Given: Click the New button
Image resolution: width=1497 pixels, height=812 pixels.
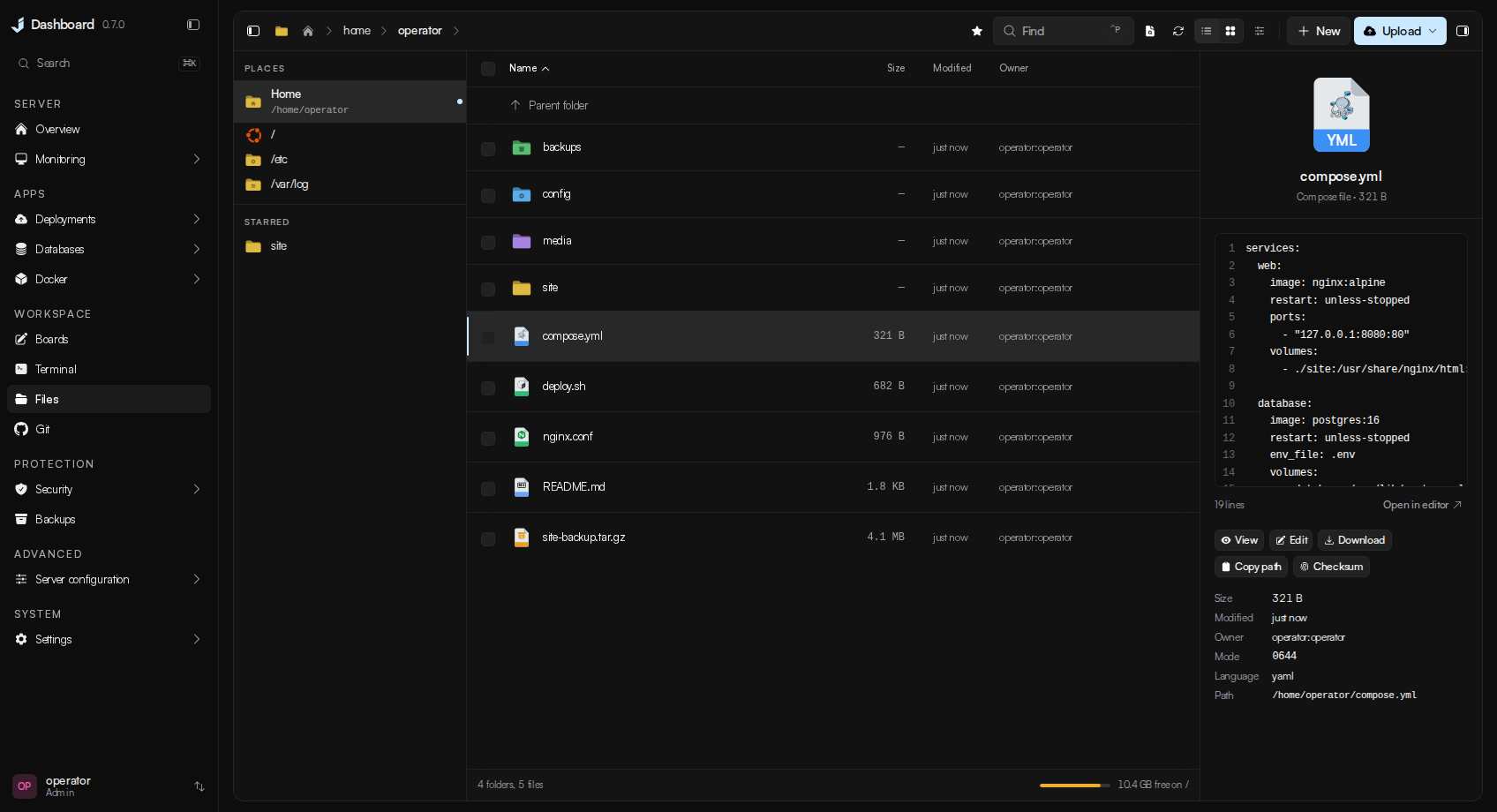Looking at the screenshot, I should (1319, 31).
